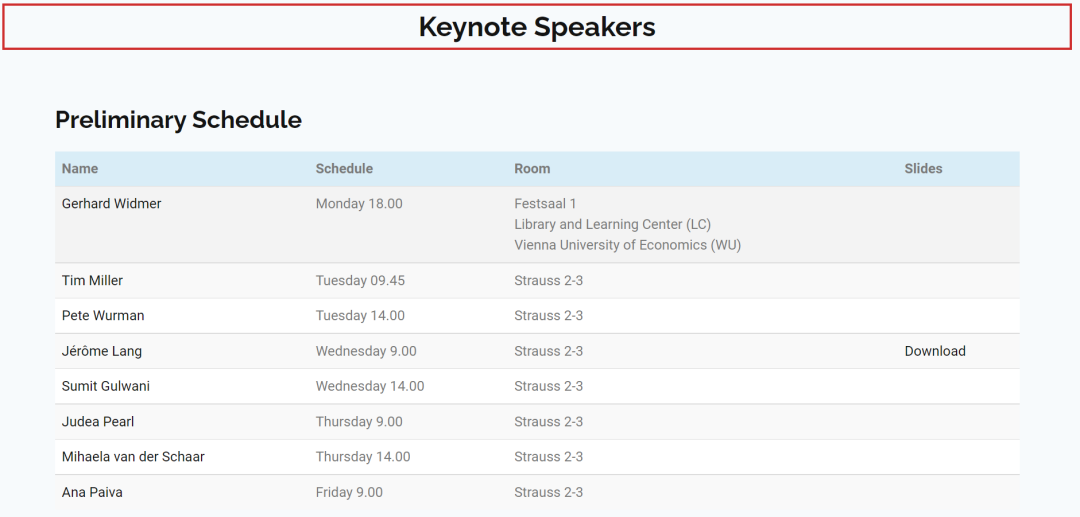Click the Friday 9.00 schedule cell

coord(349,492)
